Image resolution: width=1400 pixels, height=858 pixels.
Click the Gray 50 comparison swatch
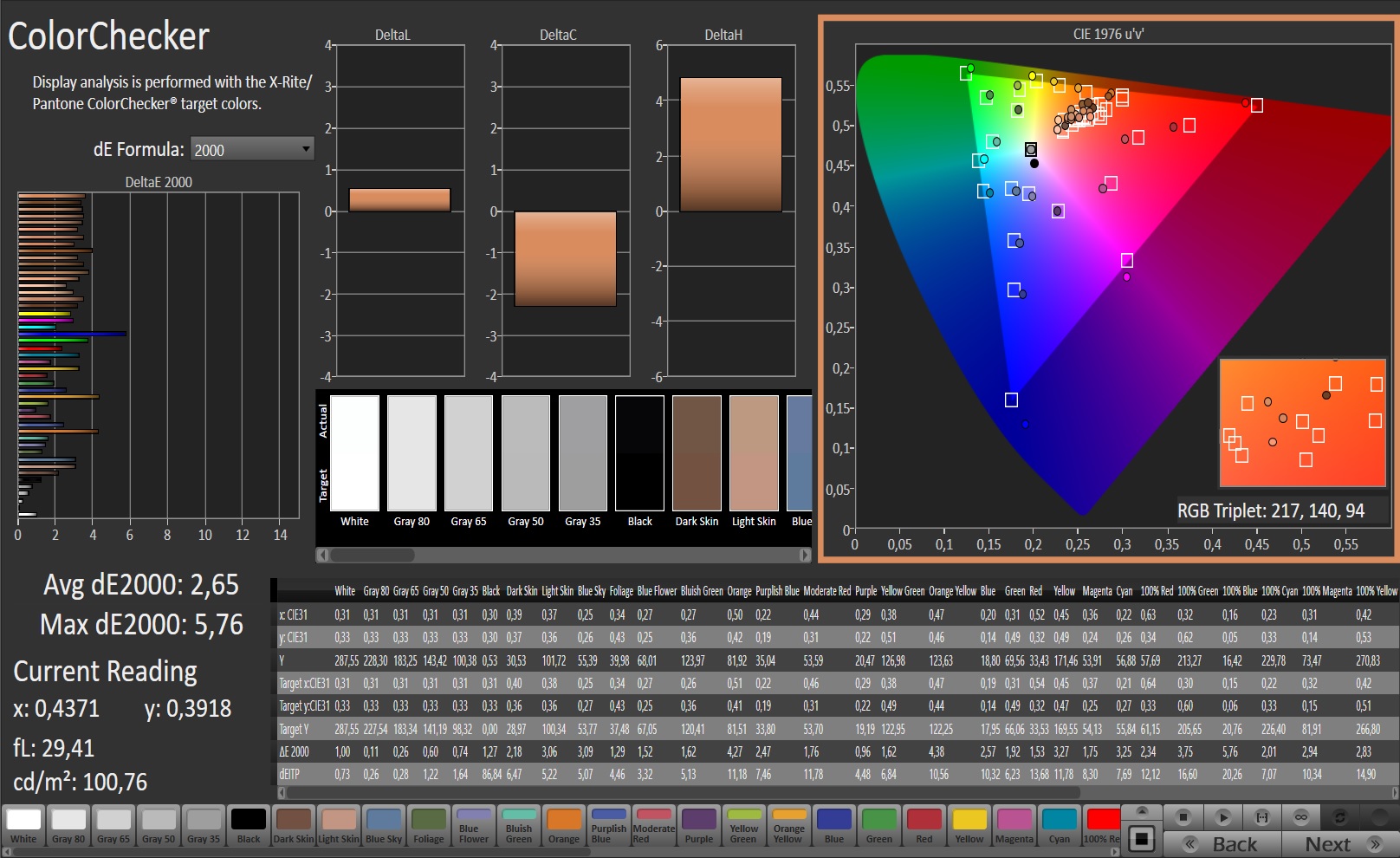click(x=526, y=453)
